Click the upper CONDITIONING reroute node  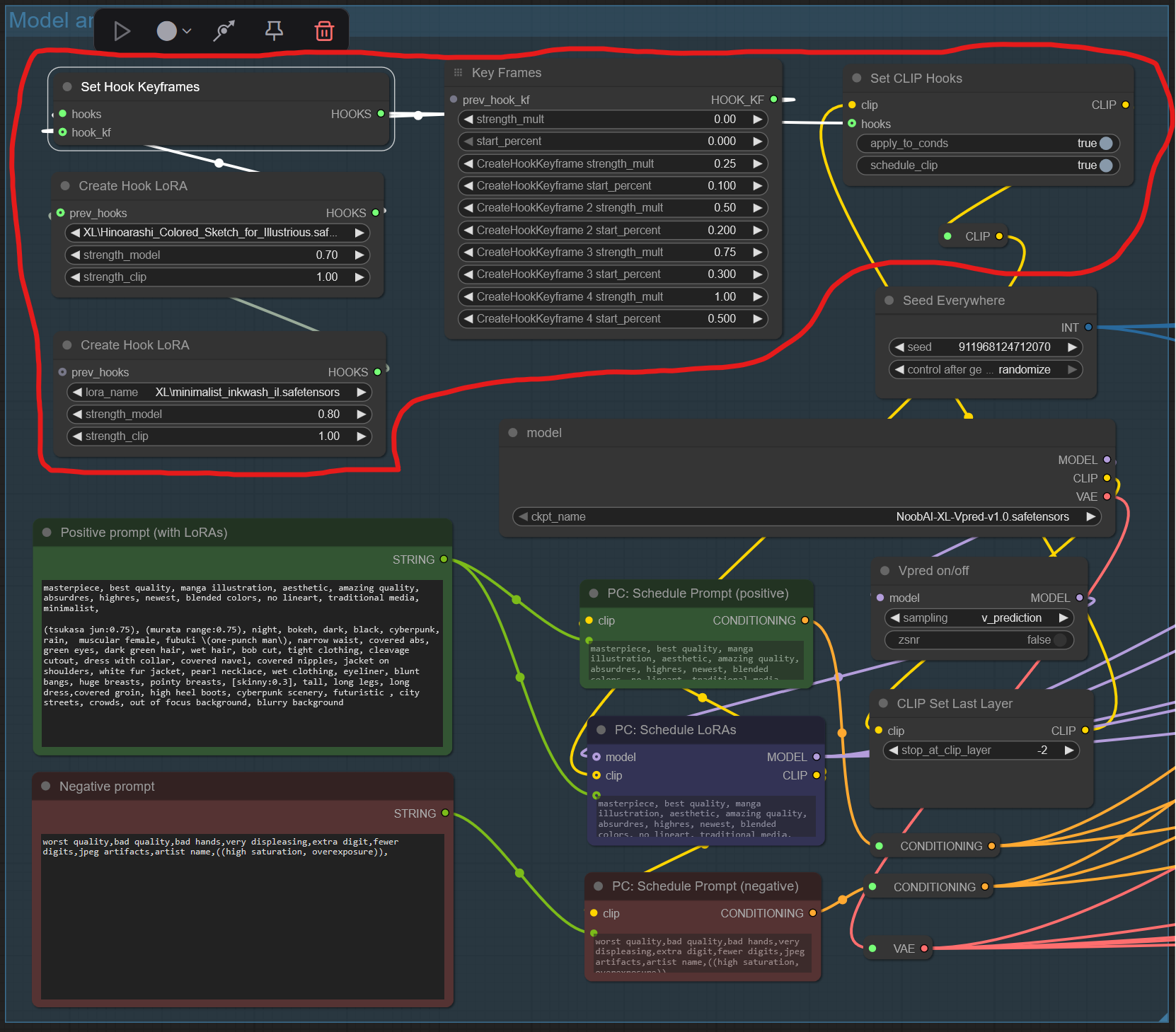(935, 846)
